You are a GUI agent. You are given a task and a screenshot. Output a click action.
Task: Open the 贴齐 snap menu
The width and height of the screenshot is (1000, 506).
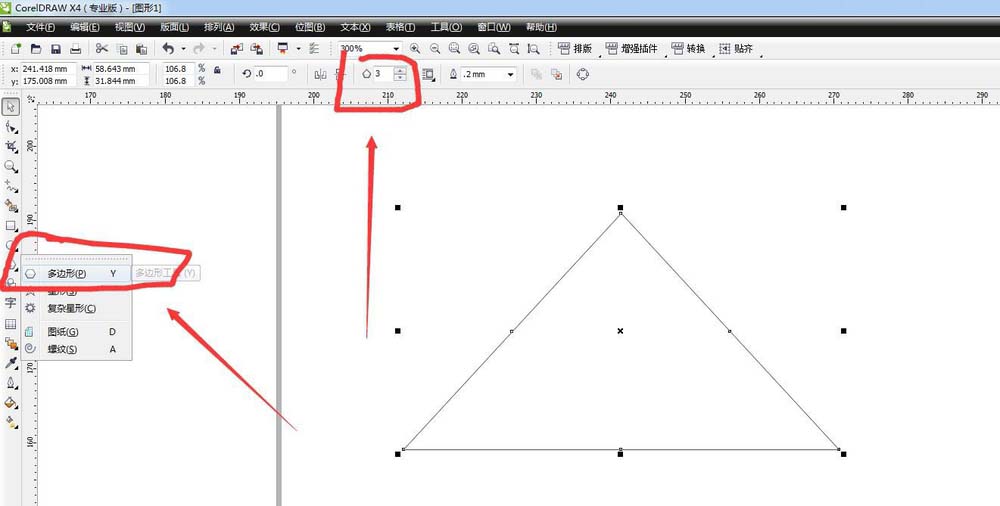pos(736,48)
